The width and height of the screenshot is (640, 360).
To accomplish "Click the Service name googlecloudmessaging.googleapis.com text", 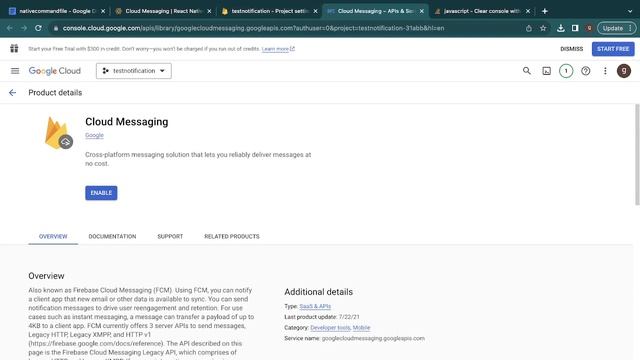I will click(x=354, y=338).
